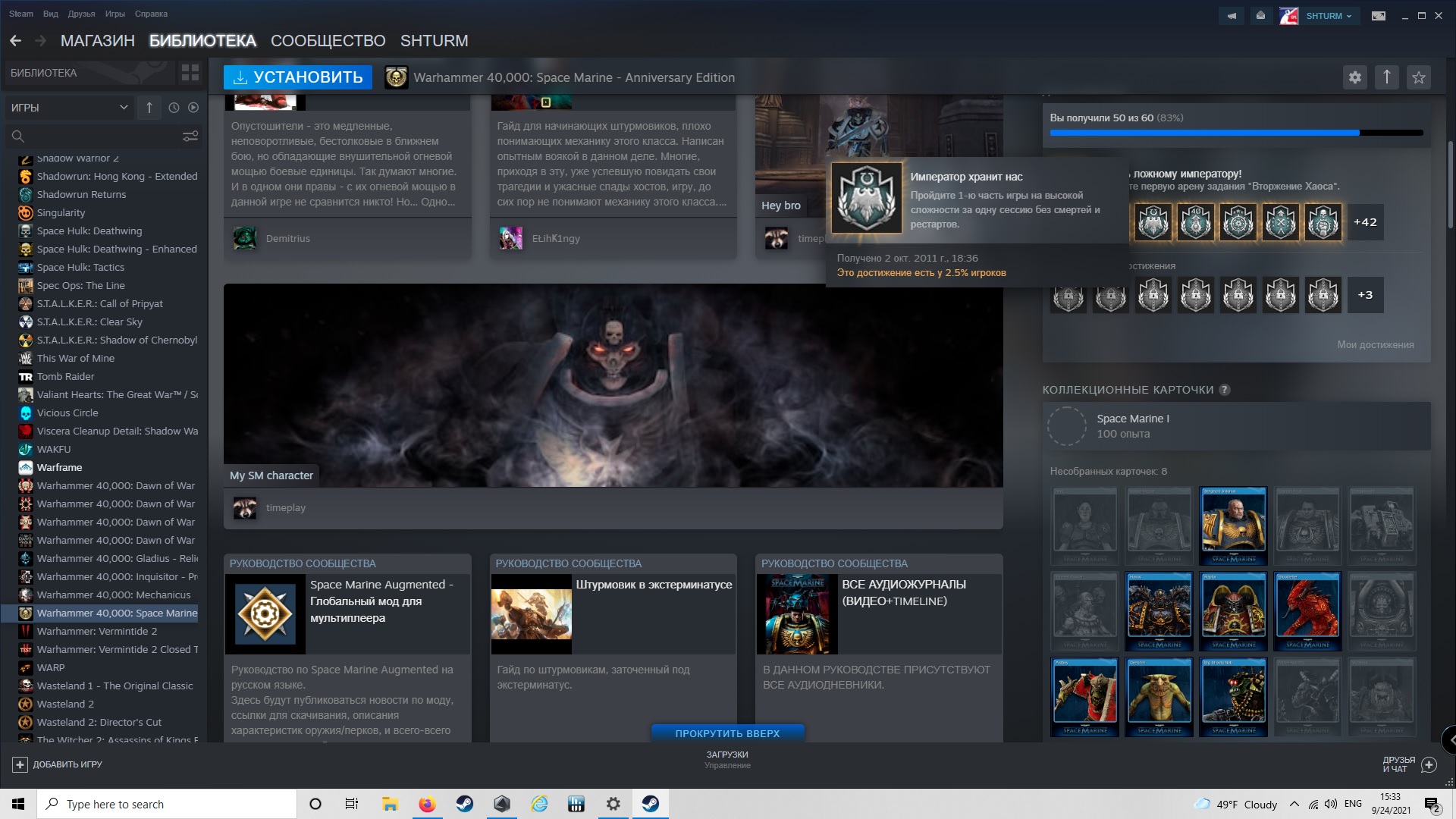Switch to МАГАЗИН tab
Viewport: 1456px width, 819px height.
98,41
